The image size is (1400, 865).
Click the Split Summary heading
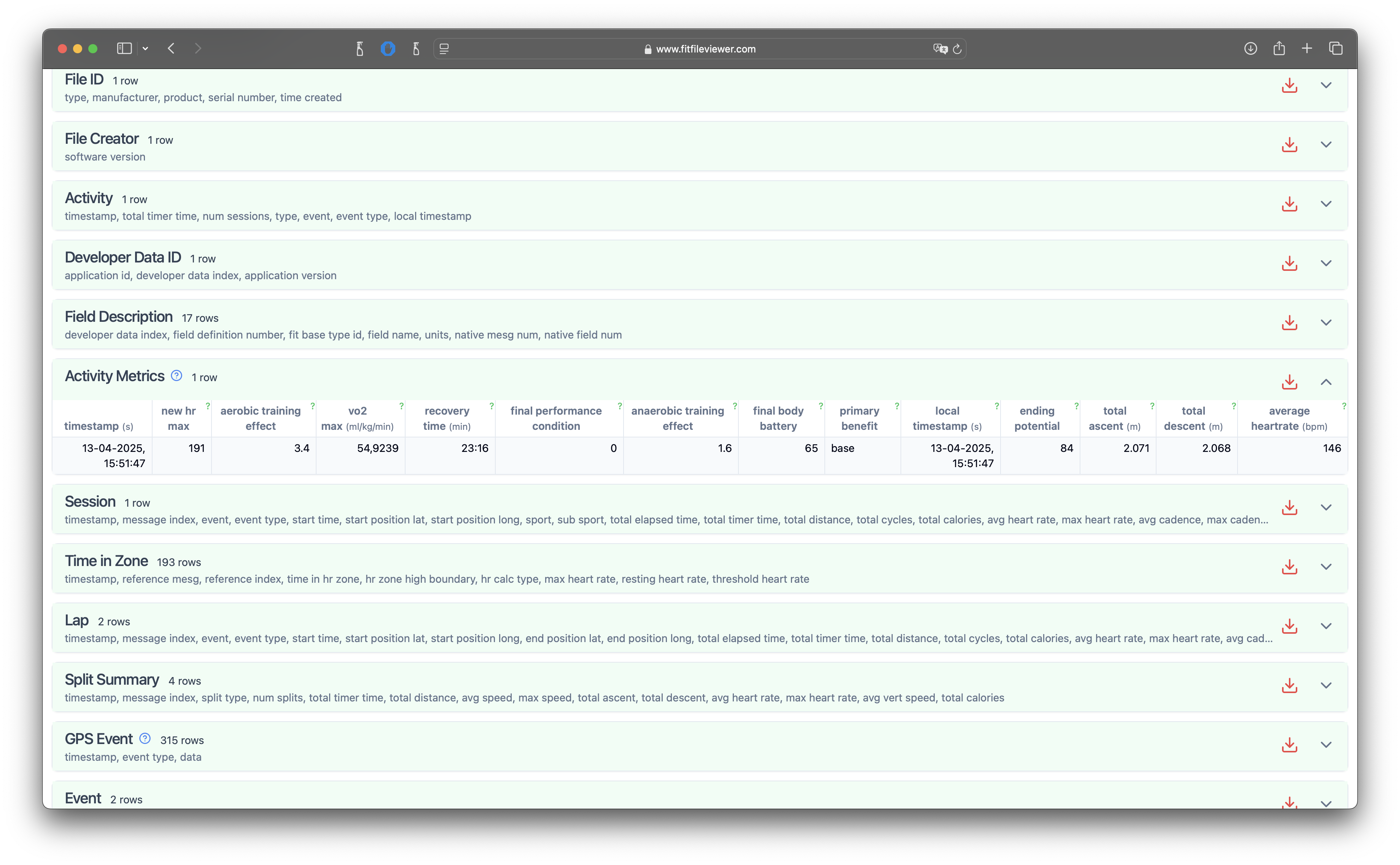(111, 680)
